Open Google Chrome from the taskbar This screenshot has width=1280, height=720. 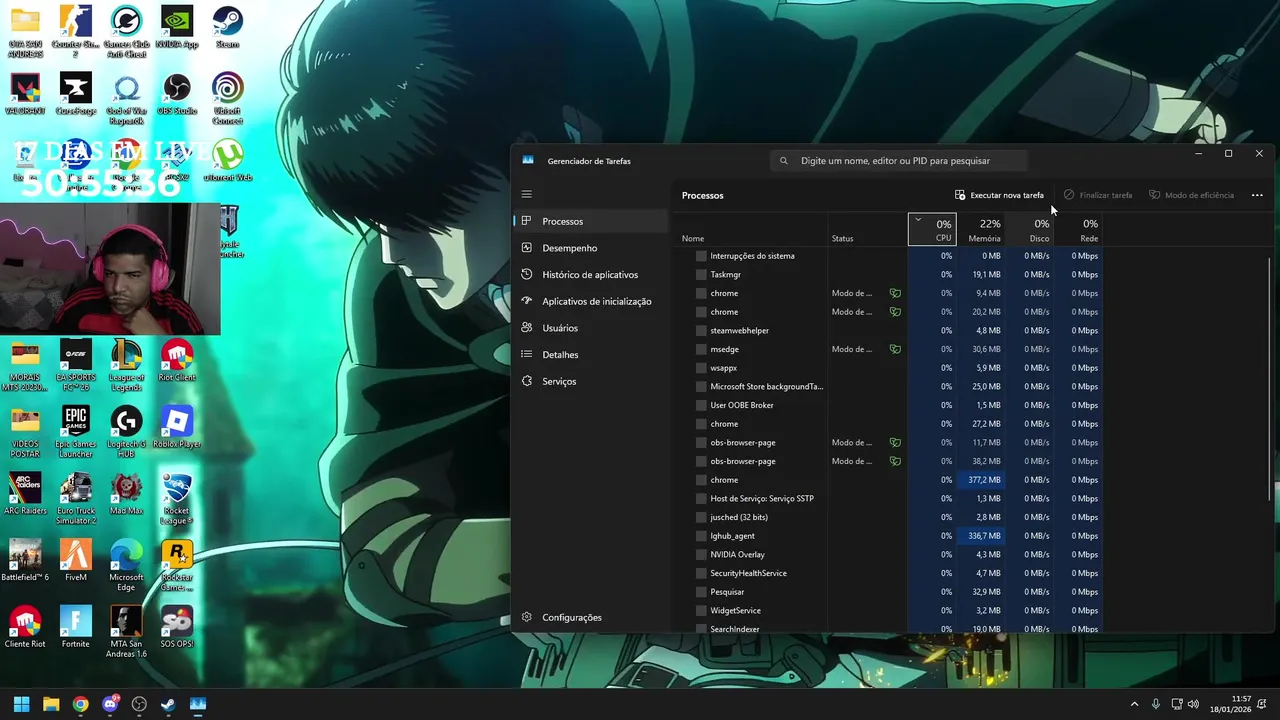coord(80,704)
